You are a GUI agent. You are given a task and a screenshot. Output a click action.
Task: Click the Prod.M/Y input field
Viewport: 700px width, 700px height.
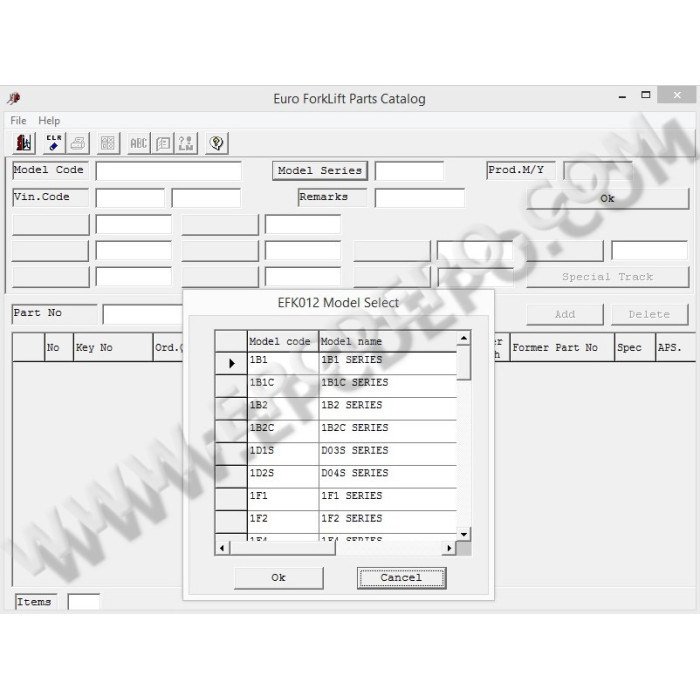click(x=598, y=171)
